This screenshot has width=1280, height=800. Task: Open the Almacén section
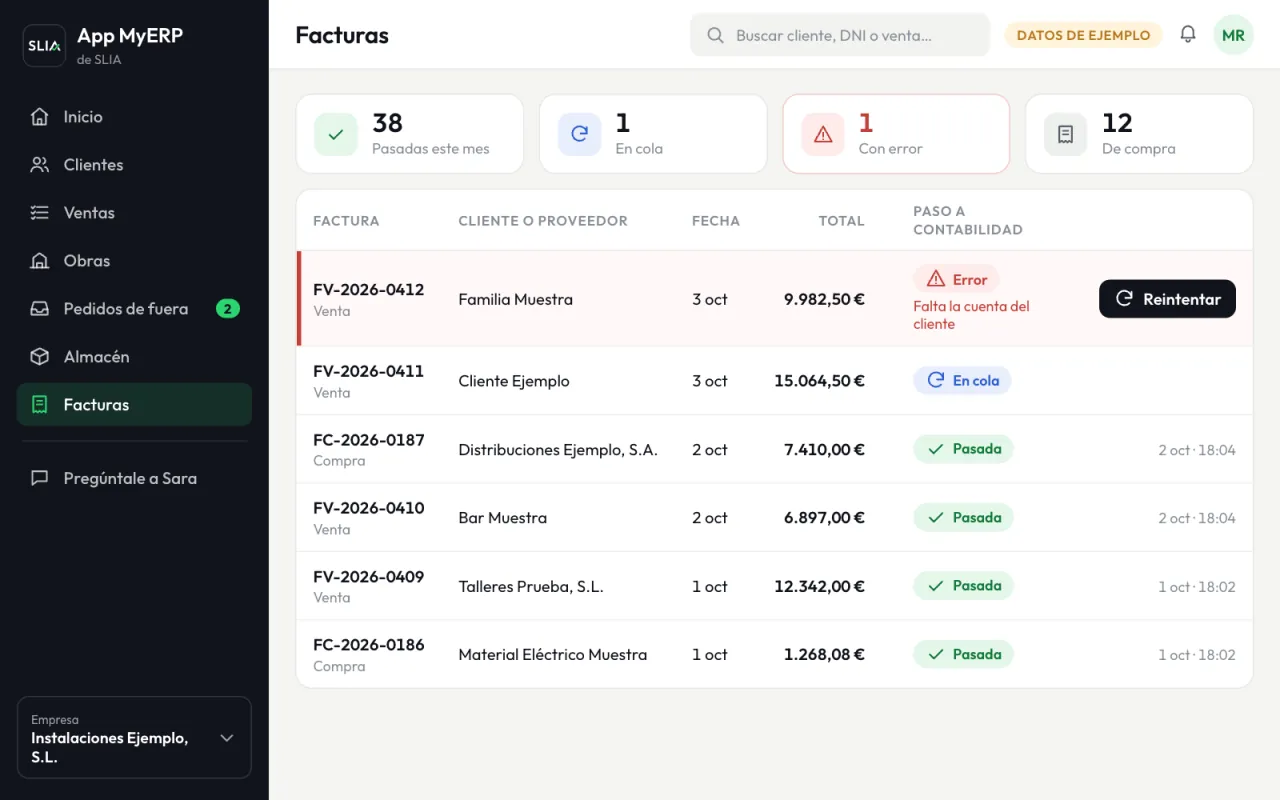click(x=134, y=357)
